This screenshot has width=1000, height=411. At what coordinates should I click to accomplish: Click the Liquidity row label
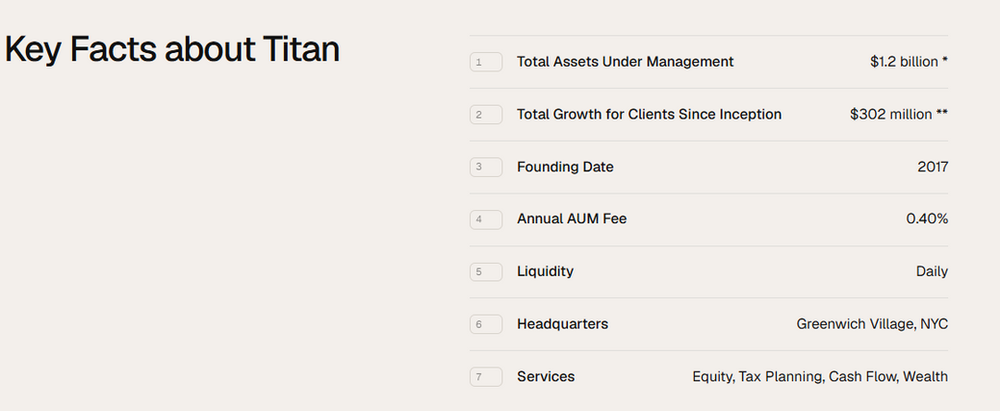(x=545, y=272)
